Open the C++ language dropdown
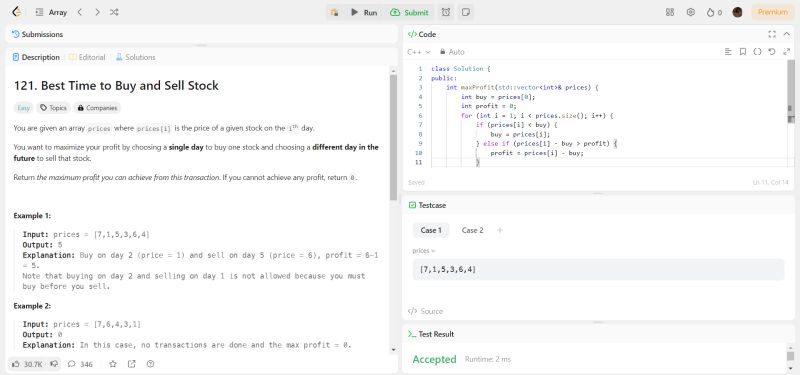This screenshot has height=375, width=800. pyautogui.click(x=419, y=52)
